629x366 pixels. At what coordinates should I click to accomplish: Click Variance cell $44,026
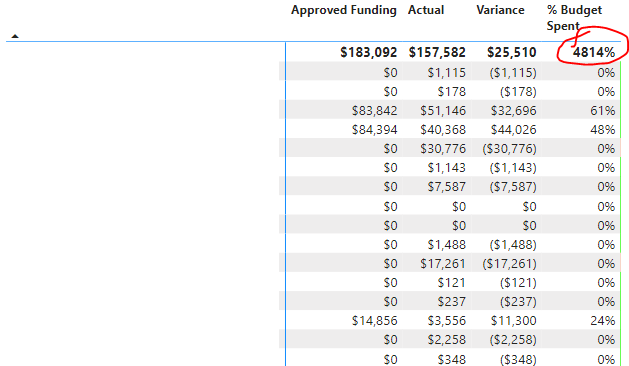point(513,130)
